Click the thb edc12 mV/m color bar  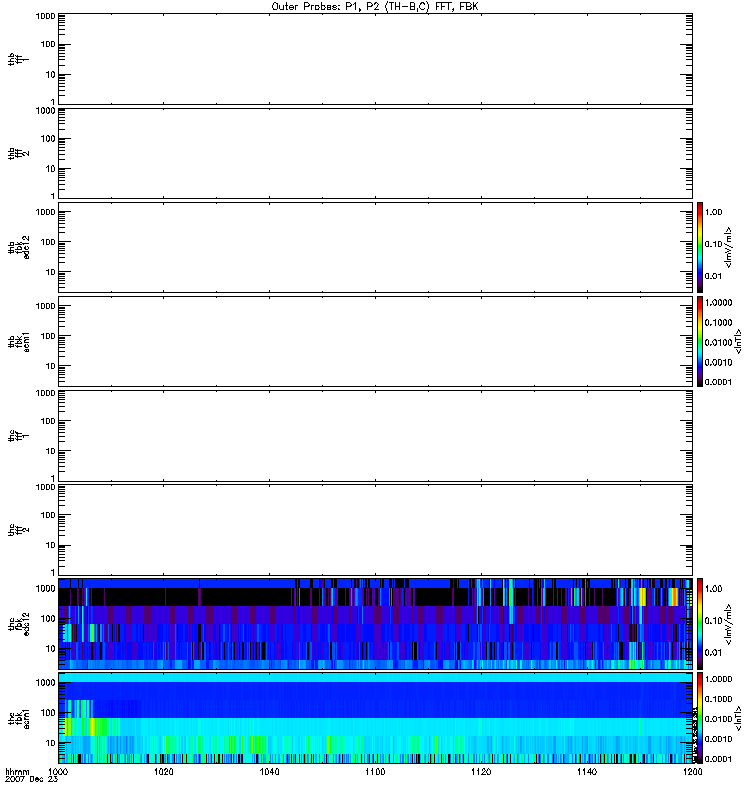tap(701, 247)
